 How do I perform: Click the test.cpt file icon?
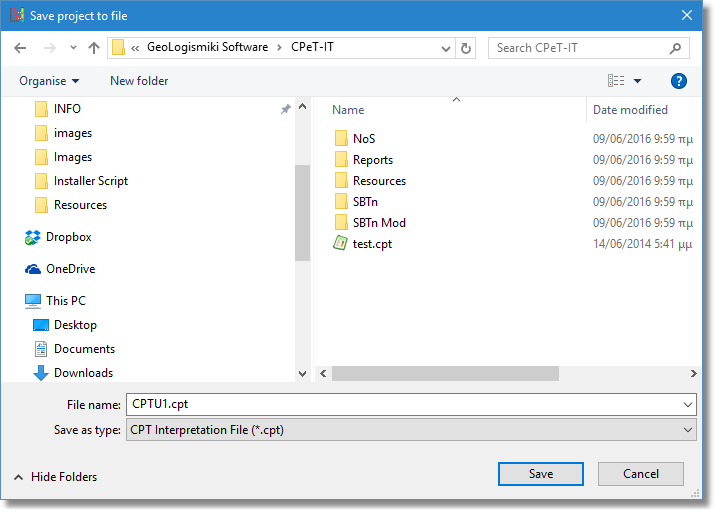click(x=341, y=244)
